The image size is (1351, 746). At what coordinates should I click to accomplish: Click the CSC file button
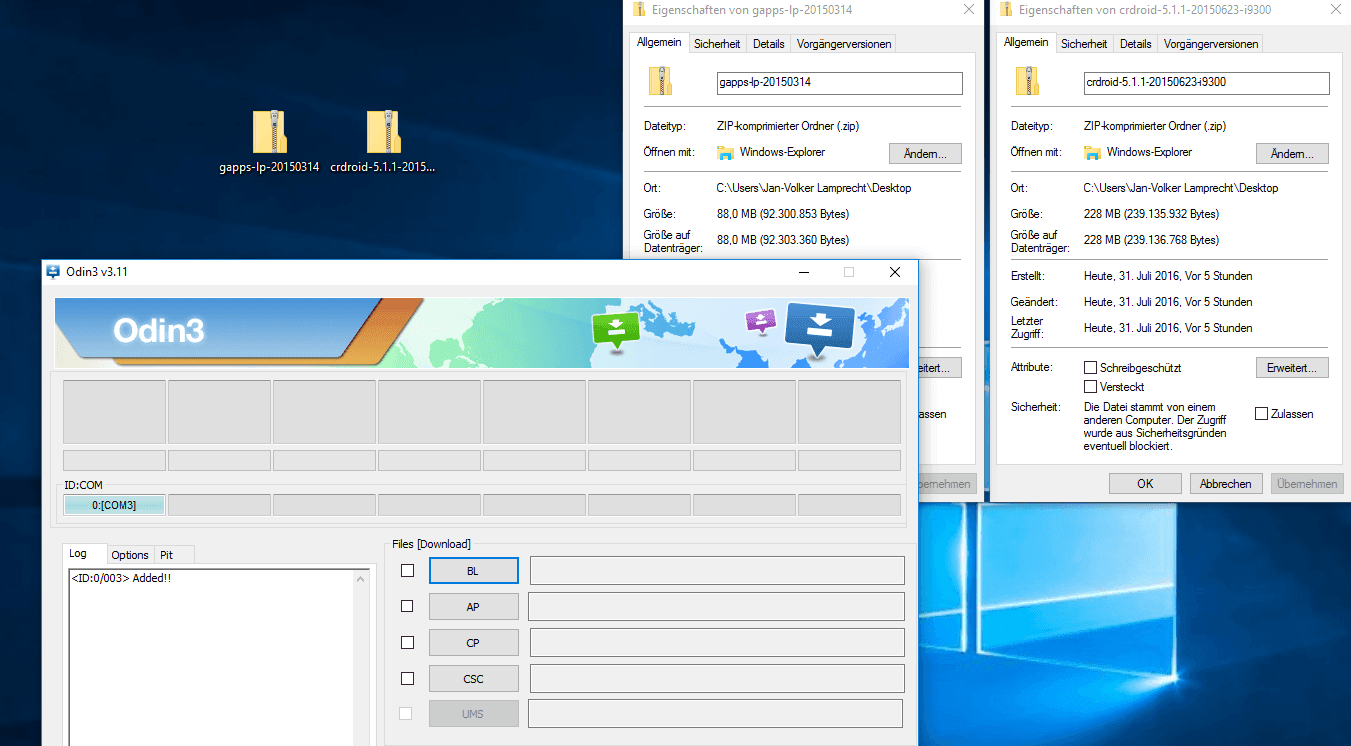(473, 678)
